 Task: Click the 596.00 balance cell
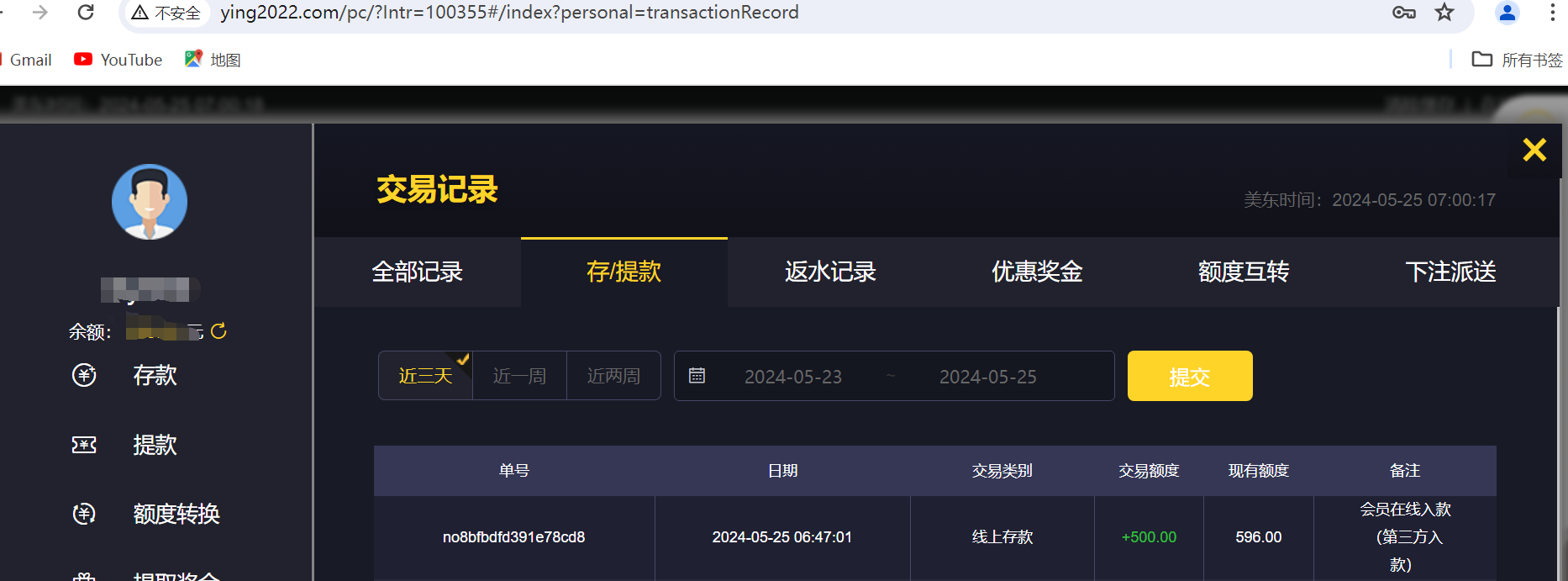point(1259,537)
